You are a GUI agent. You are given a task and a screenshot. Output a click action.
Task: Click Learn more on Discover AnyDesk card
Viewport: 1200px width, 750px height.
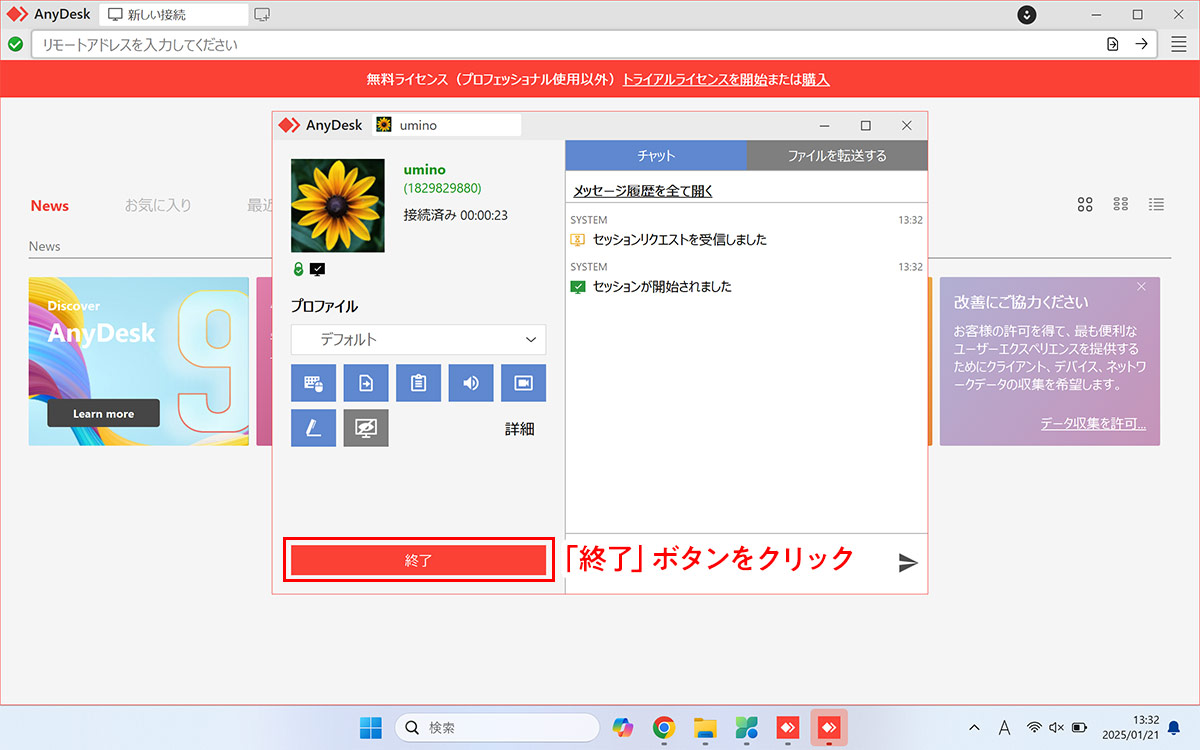[104, 414]
